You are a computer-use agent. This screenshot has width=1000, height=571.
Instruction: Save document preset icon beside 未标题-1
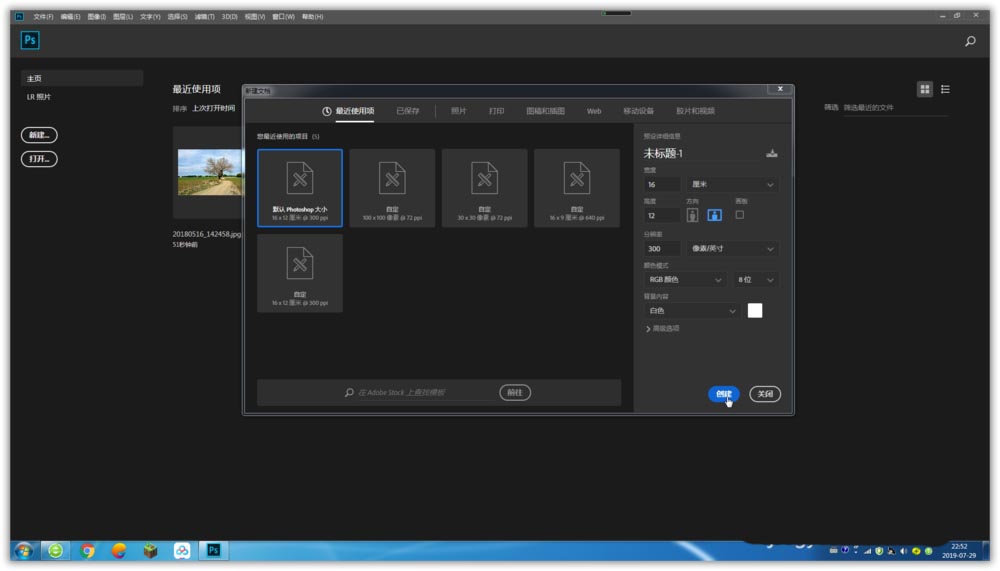(772, 153)
